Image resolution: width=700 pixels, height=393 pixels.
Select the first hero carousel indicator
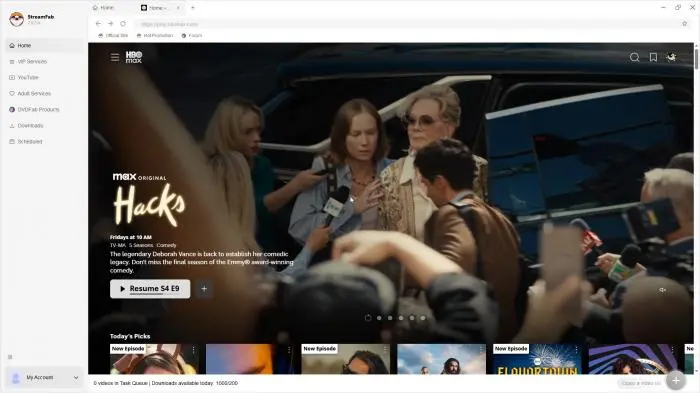368,318
